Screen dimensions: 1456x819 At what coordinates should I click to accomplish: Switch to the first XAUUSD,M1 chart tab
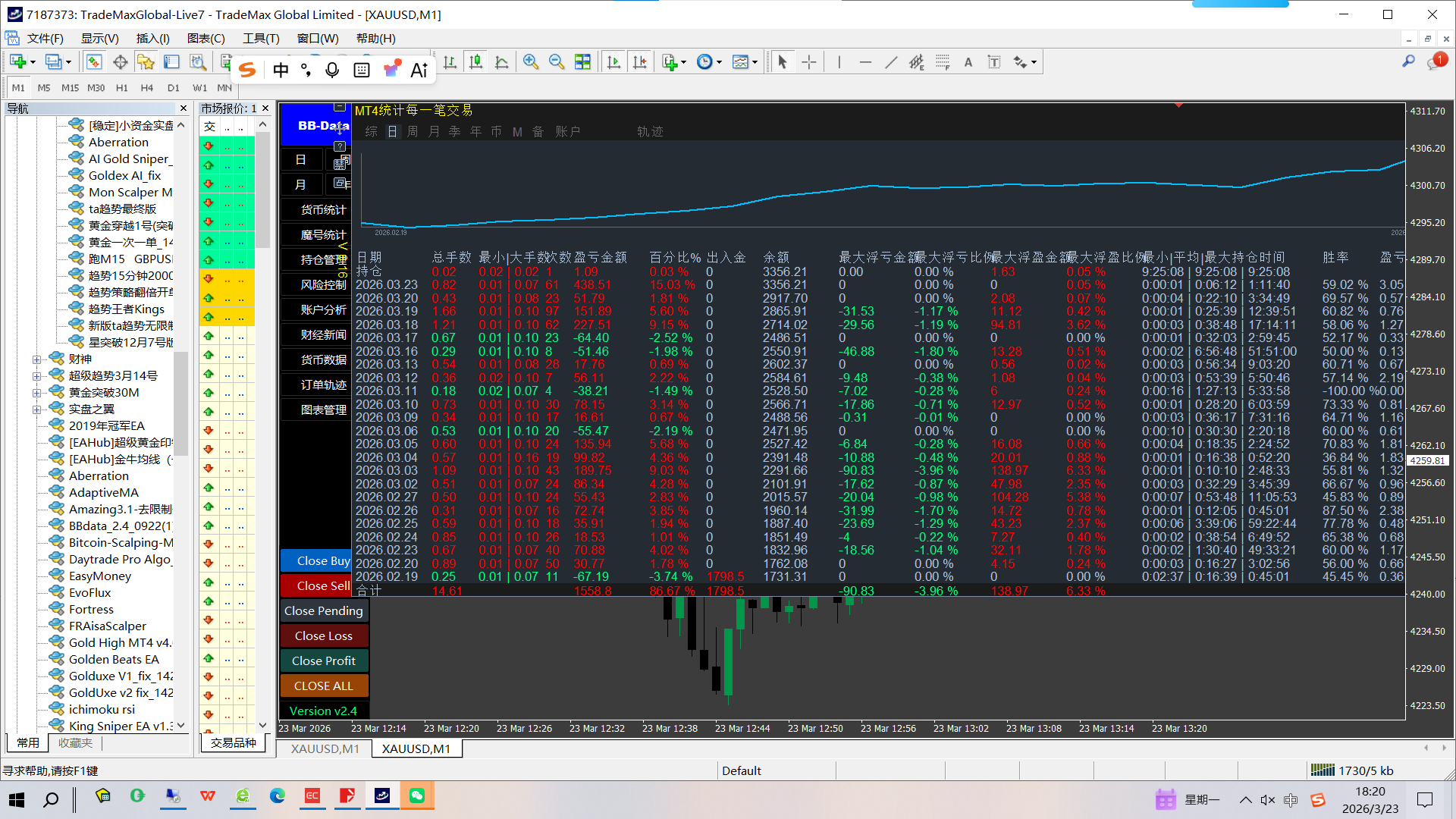[325, 748]
